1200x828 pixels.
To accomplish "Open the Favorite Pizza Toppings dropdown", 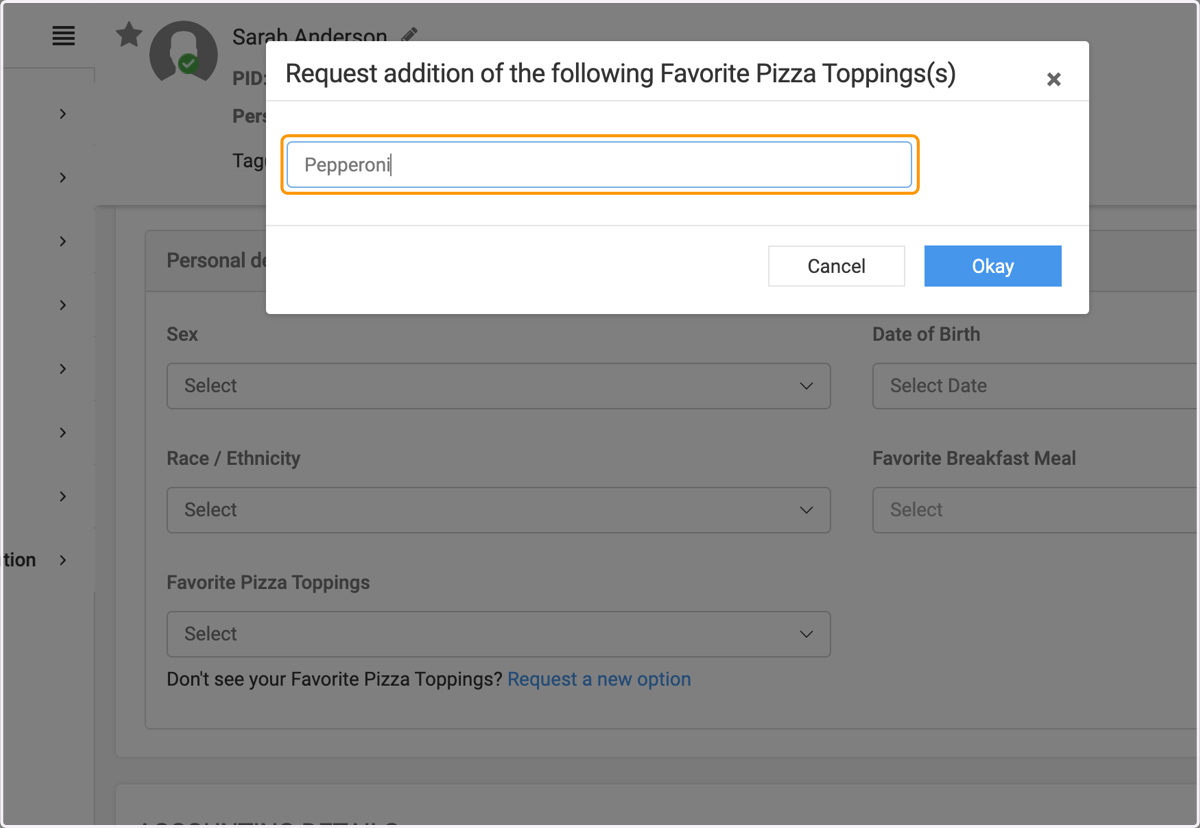I will 498,634.
